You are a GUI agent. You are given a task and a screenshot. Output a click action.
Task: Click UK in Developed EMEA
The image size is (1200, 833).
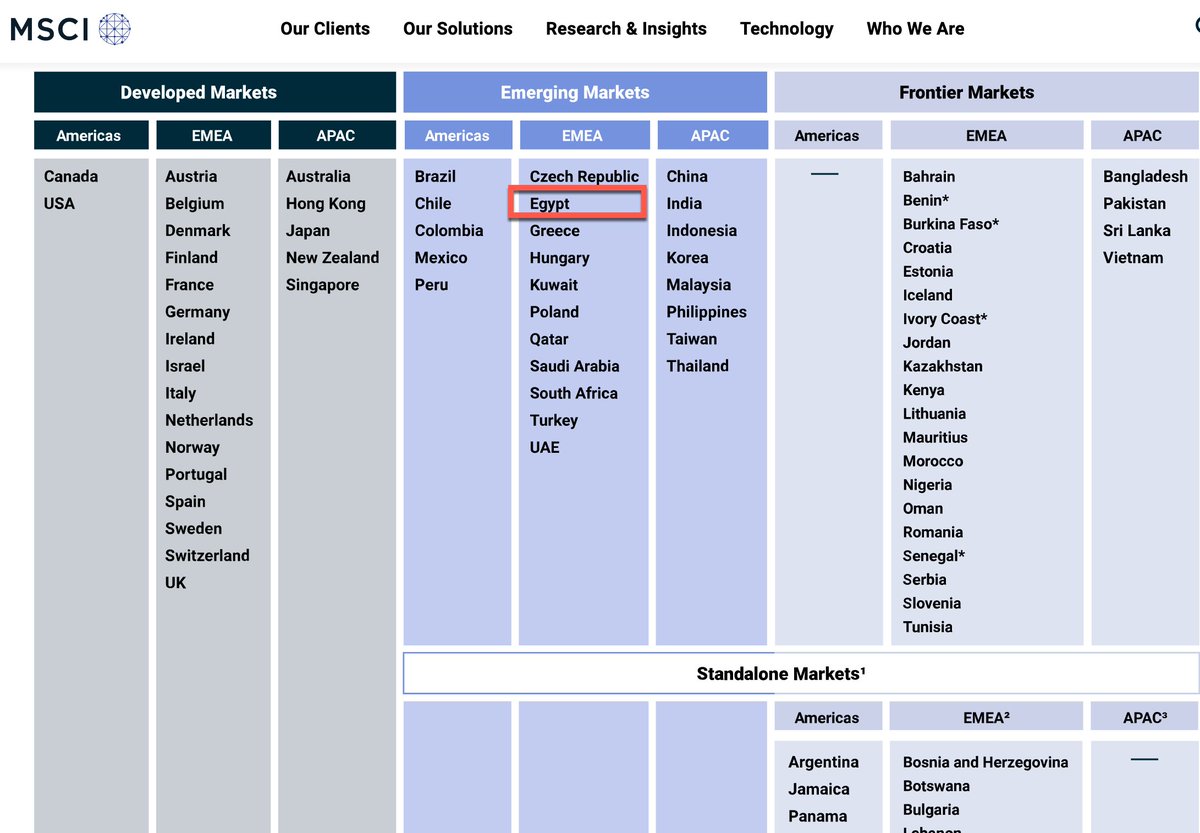coord(176,582)
